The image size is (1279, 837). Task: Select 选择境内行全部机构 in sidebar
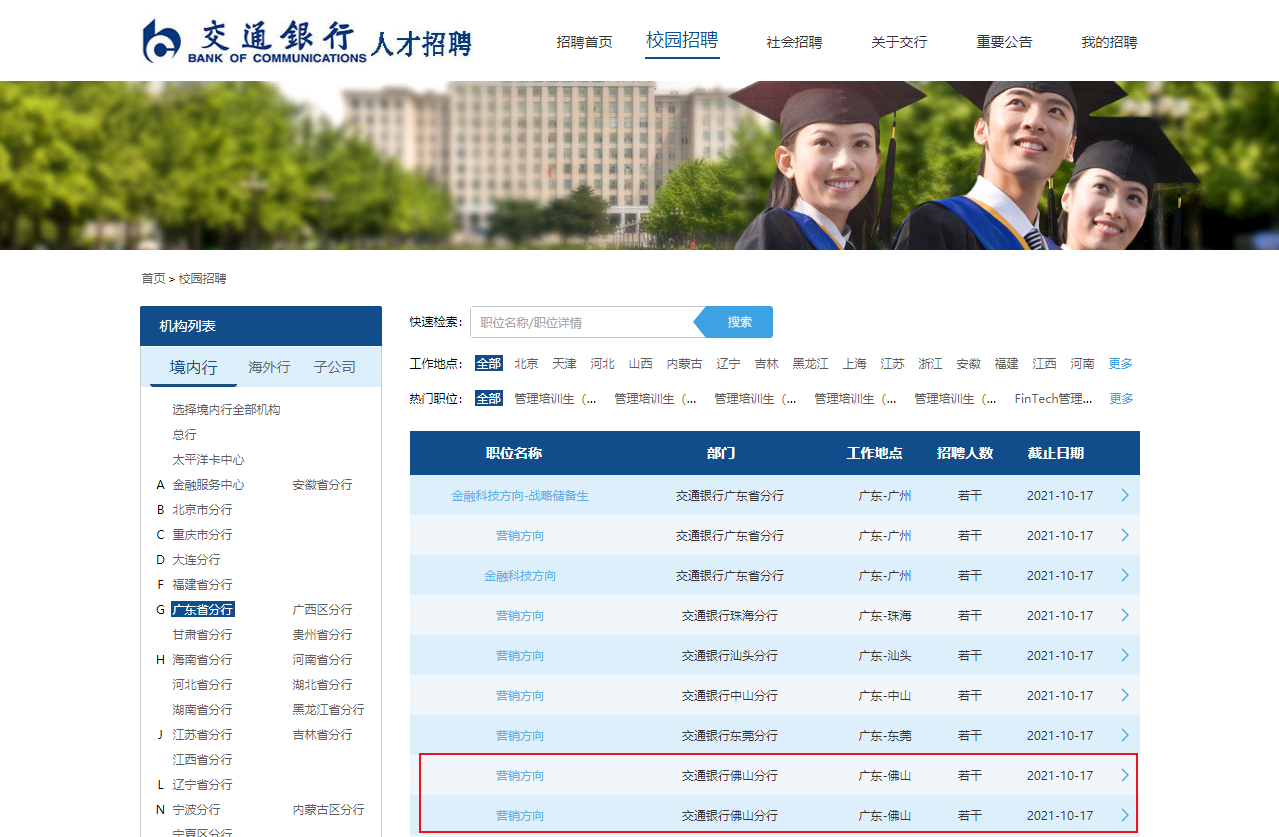(226, 409)
